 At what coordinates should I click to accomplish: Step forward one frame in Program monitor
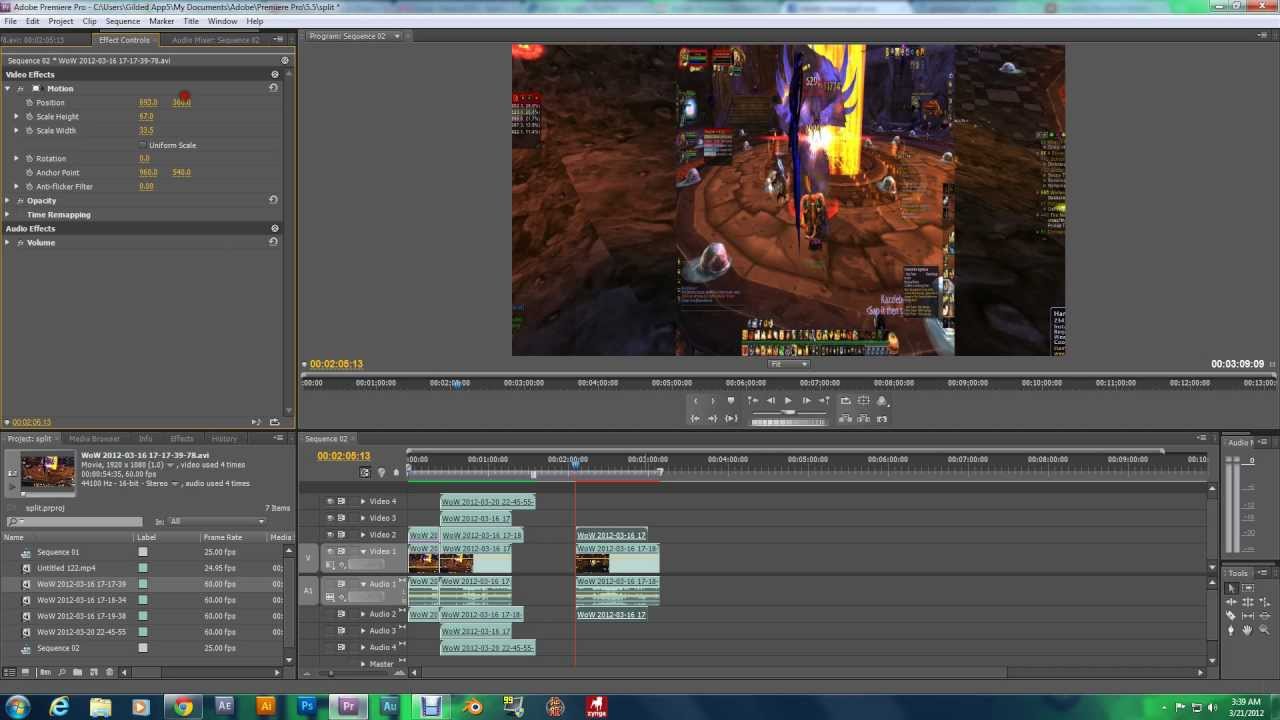point(807,400)
